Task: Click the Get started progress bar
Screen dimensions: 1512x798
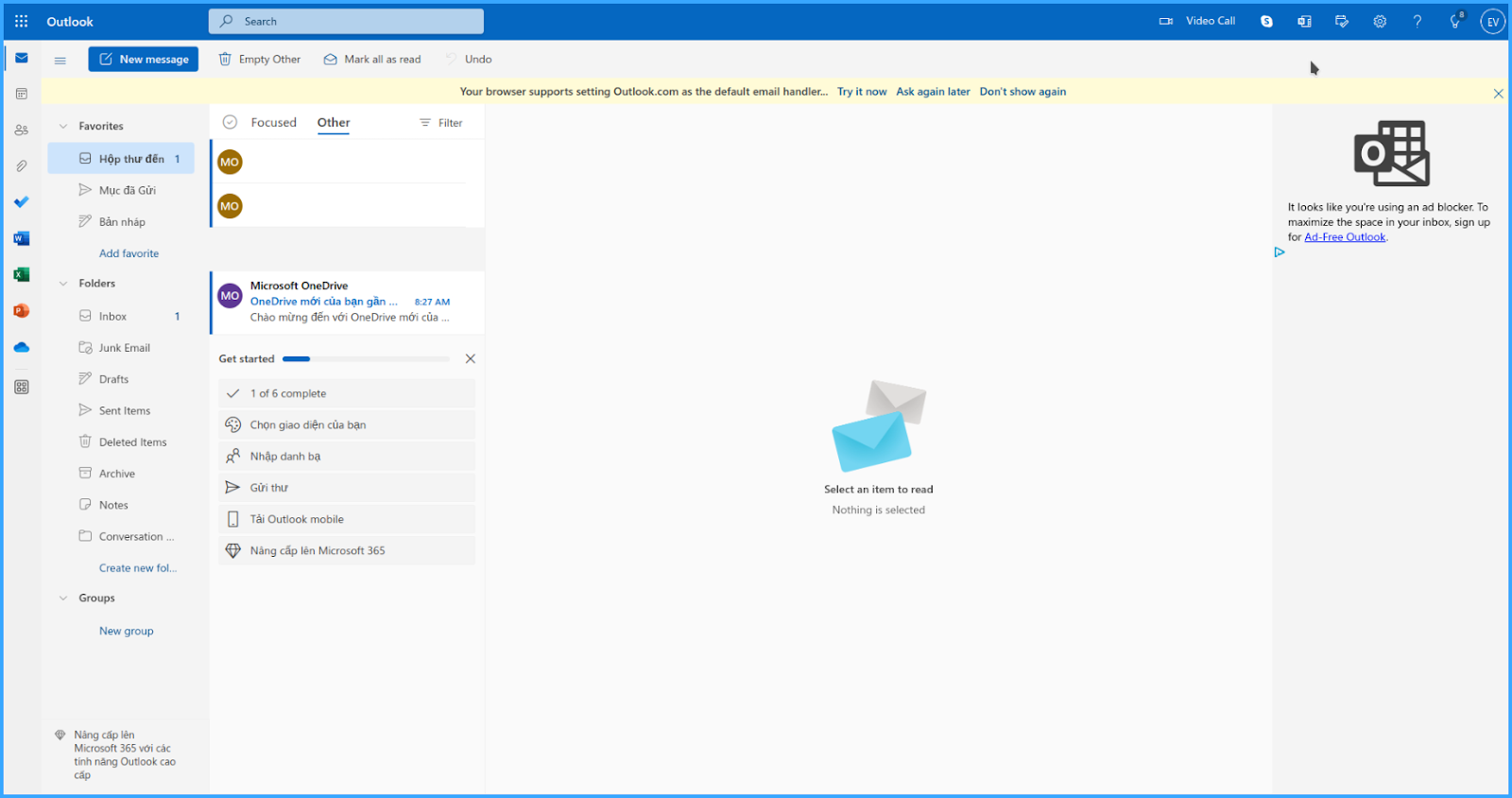Action: point(366,359)
